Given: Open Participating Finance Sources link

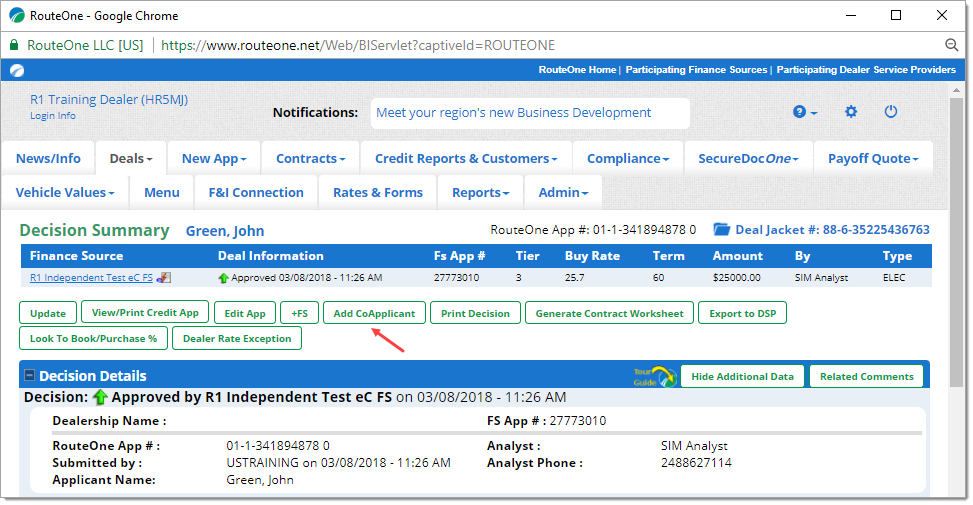Looking at the screenshot, I should click(x=696, y=70).
